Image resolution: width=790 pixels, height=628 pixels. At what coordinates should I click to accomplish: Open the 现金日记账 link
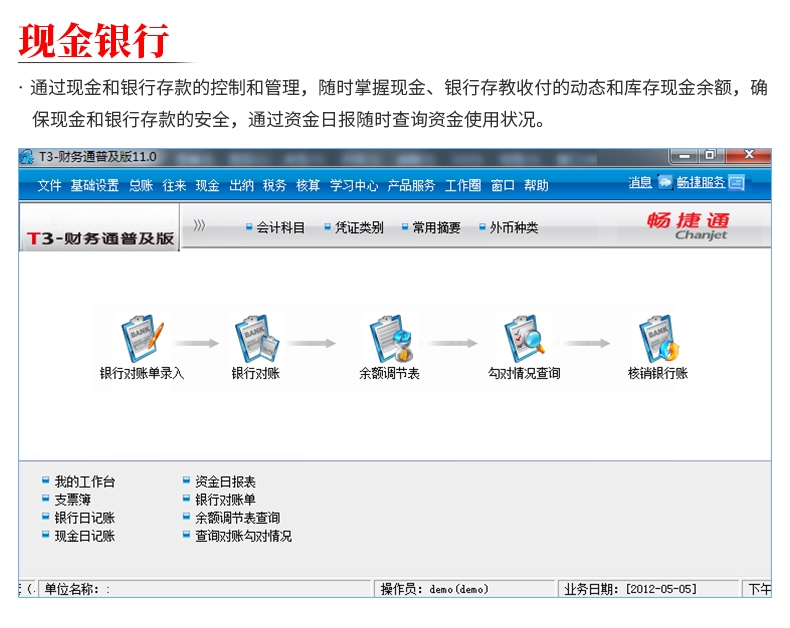point(84,536)
